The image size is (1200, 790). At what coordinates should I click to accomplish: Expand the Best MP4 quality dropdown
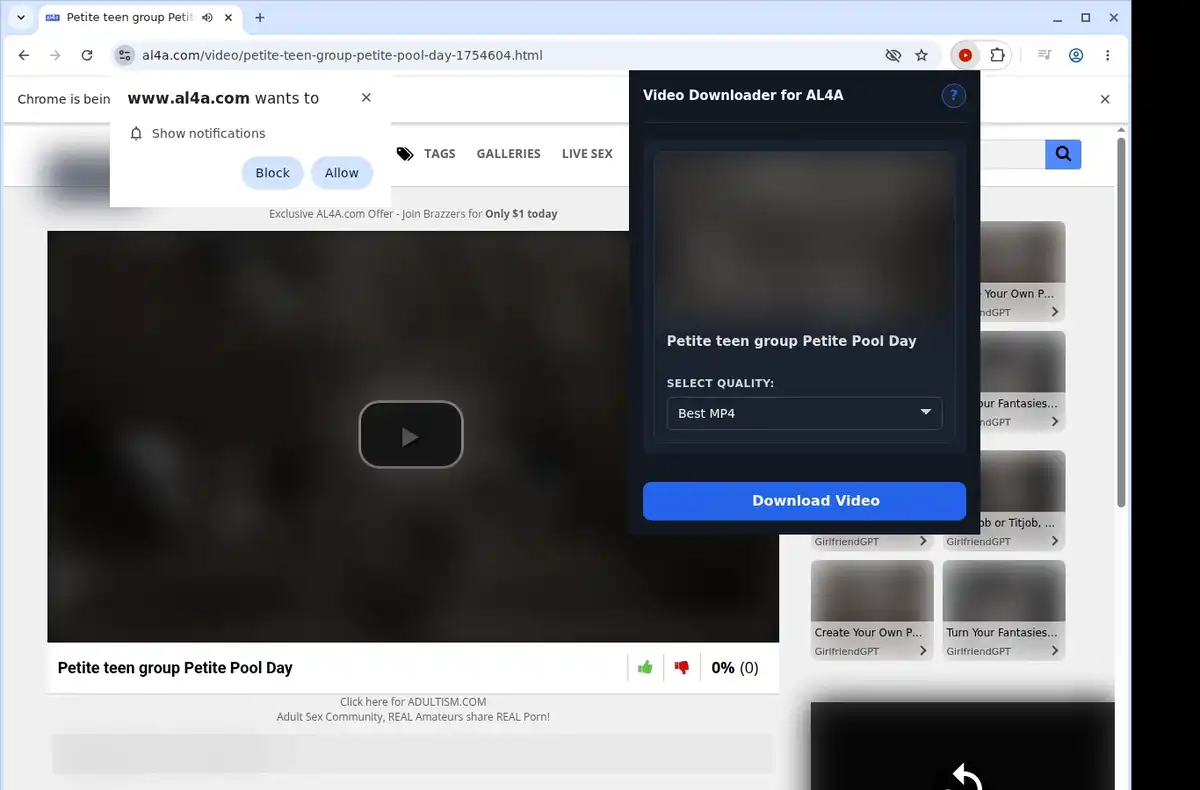pyautogui.click(x=804, y=413)
